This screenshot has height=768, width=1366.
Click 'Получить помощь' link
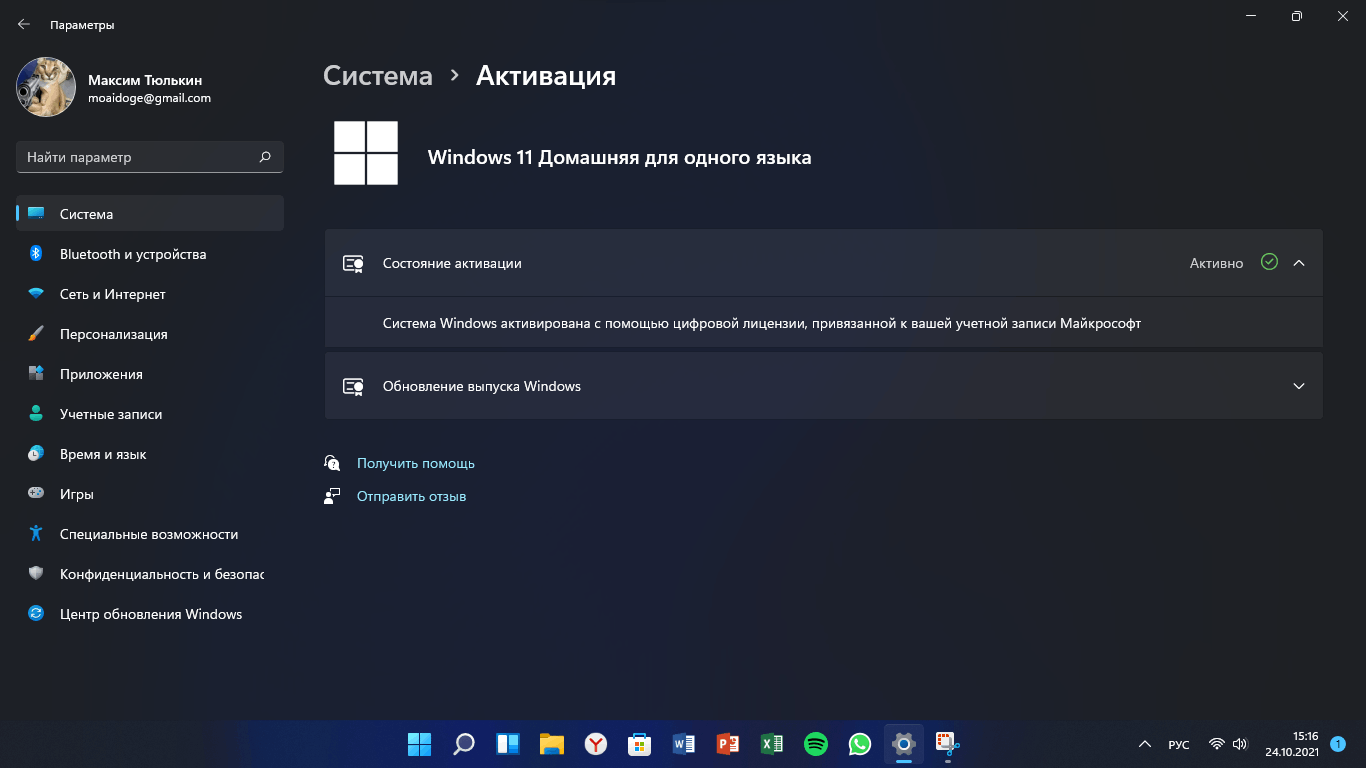point(416,464)
